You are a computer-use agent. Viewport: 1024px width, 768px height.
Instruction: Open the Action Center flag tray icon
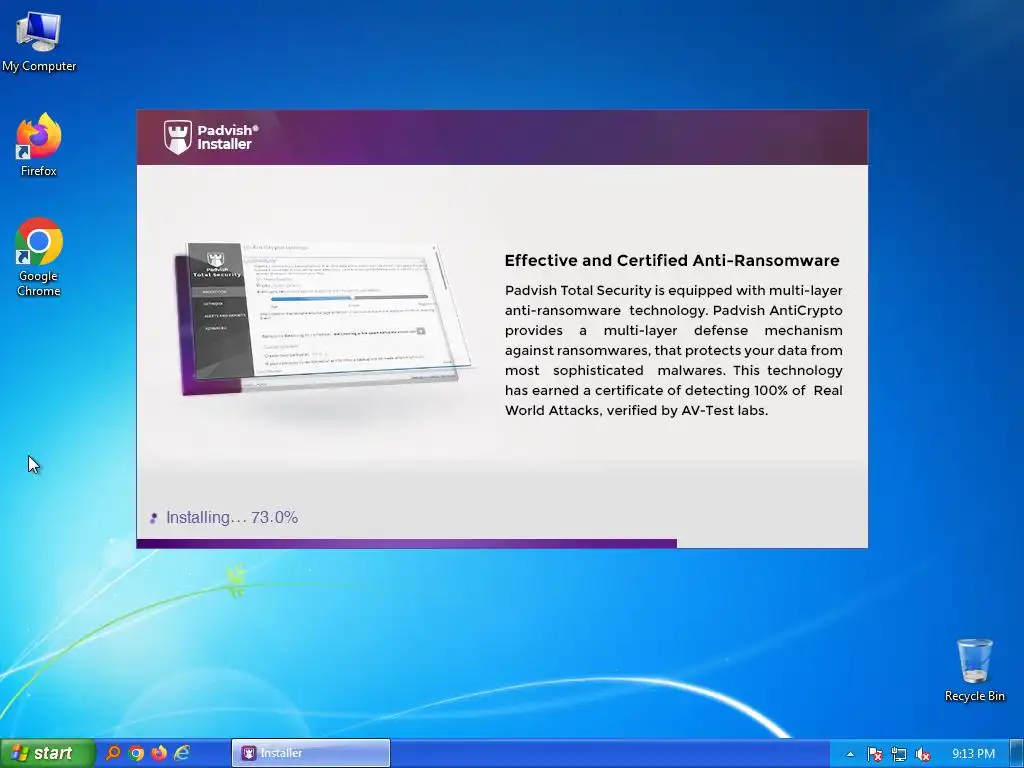tap(875, 754)
